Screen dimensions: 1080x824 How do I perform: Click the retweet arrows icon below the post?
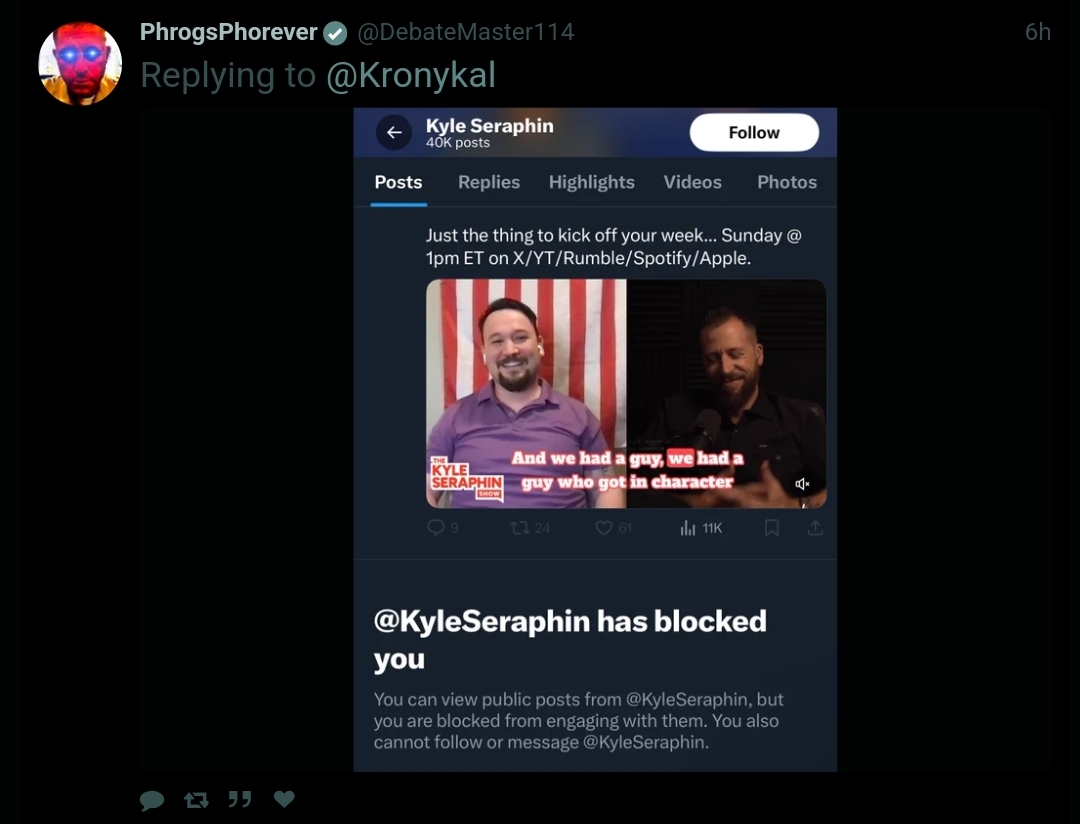pos(196,800)
